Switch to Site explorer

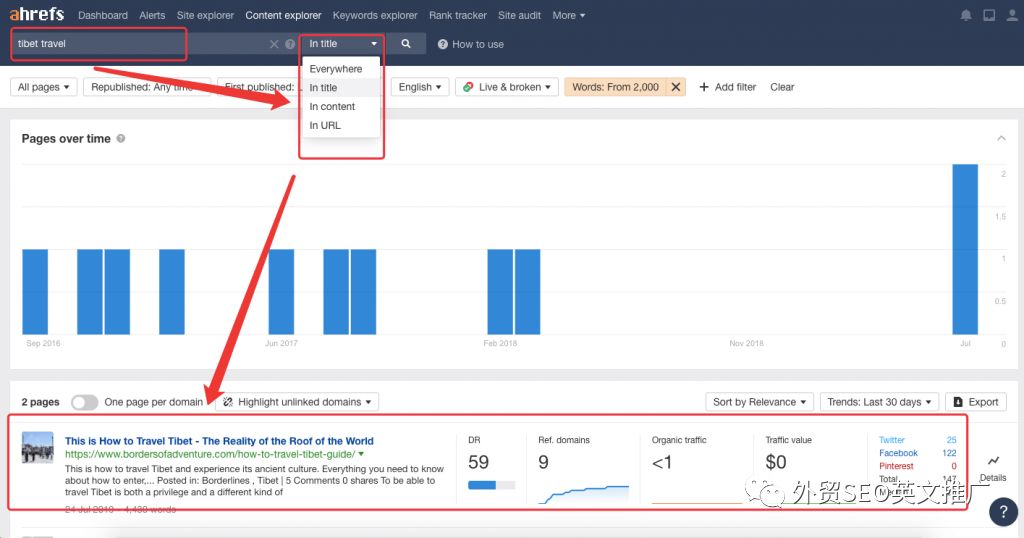pos(205,15)
